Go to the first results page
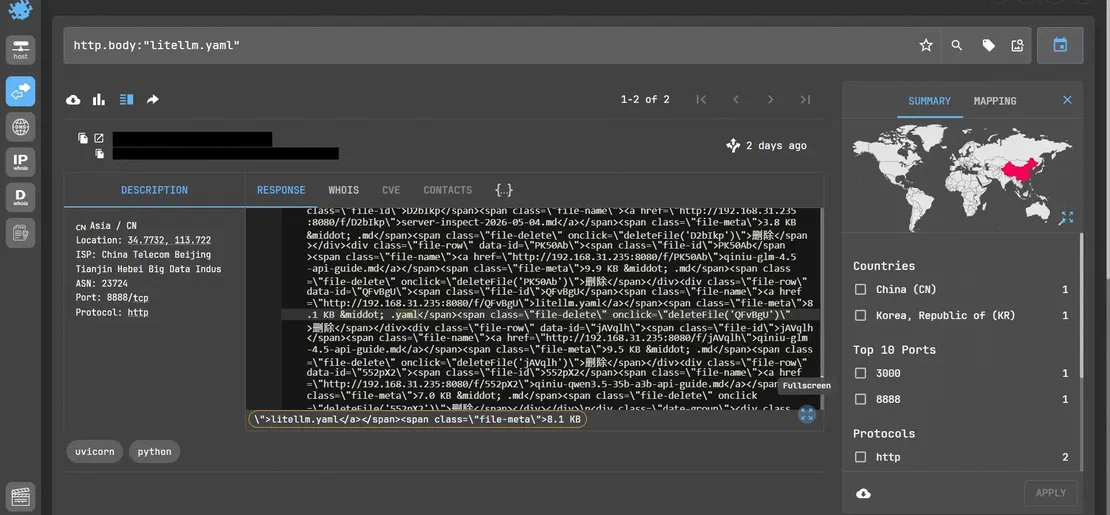1110x515 pixels. (702, 100)
